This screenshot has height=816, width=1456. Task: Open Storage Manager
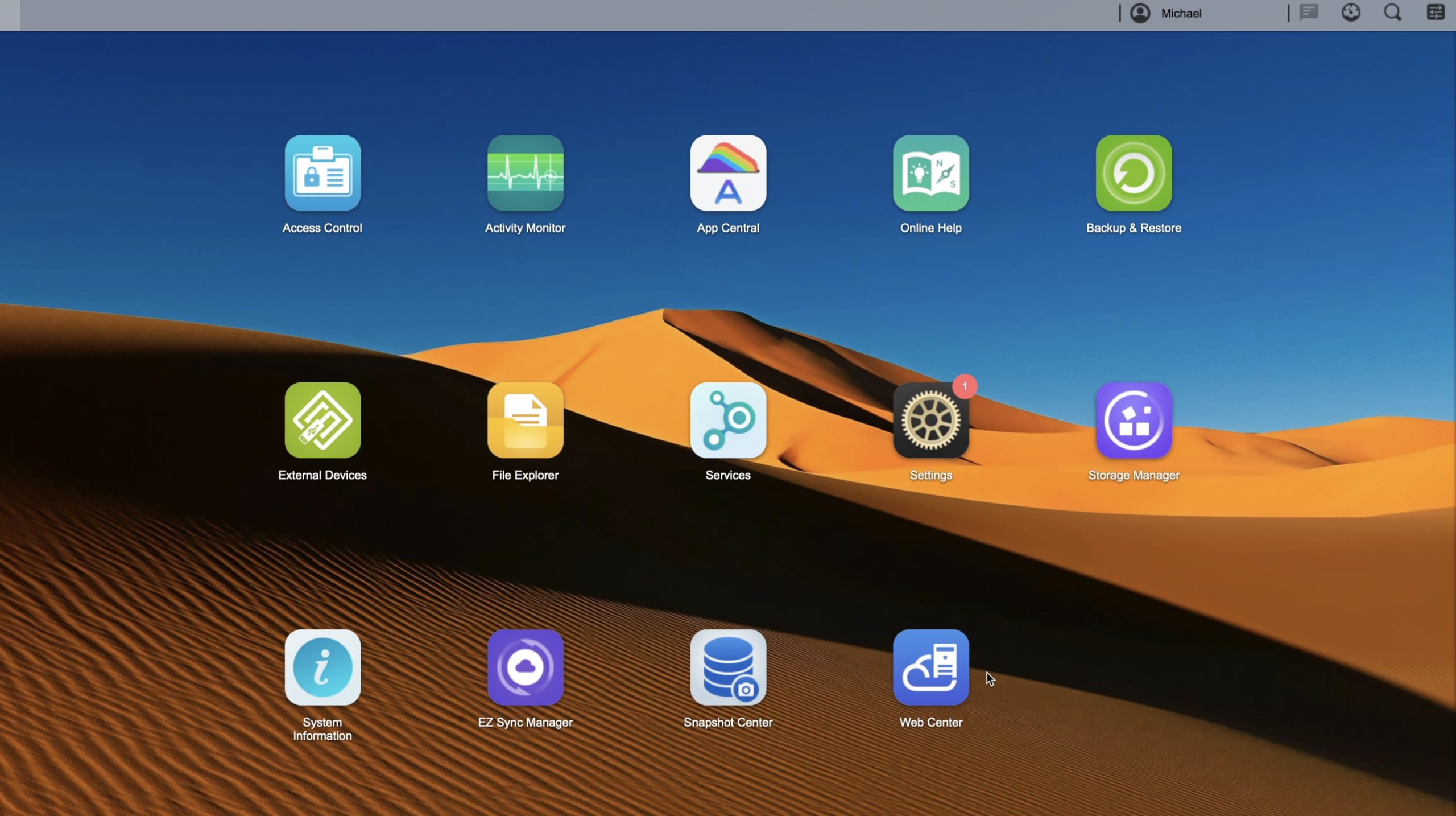click(x=1134, y=420)
